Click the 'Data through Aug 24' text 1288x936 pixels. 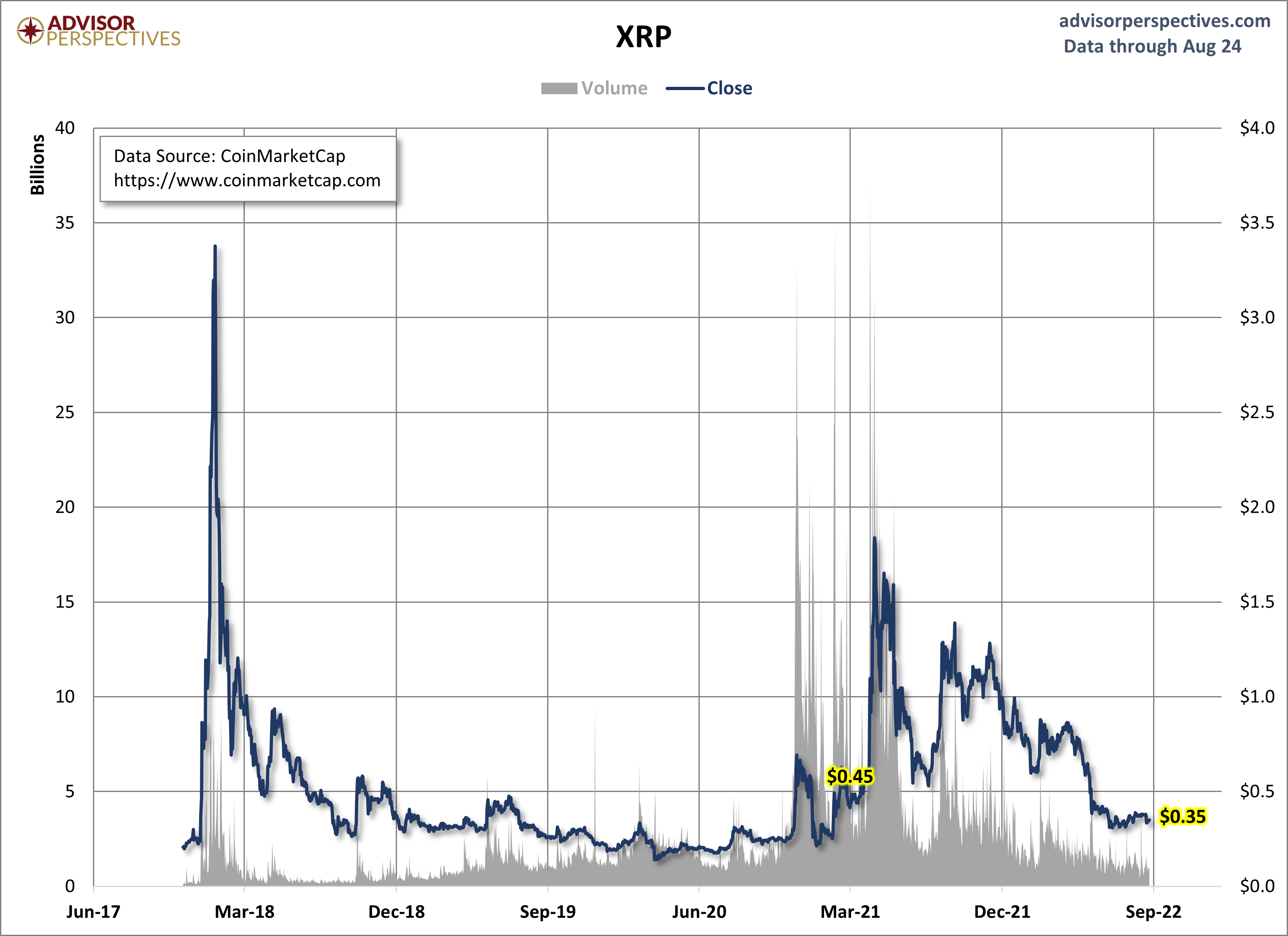coord(1152,46)
